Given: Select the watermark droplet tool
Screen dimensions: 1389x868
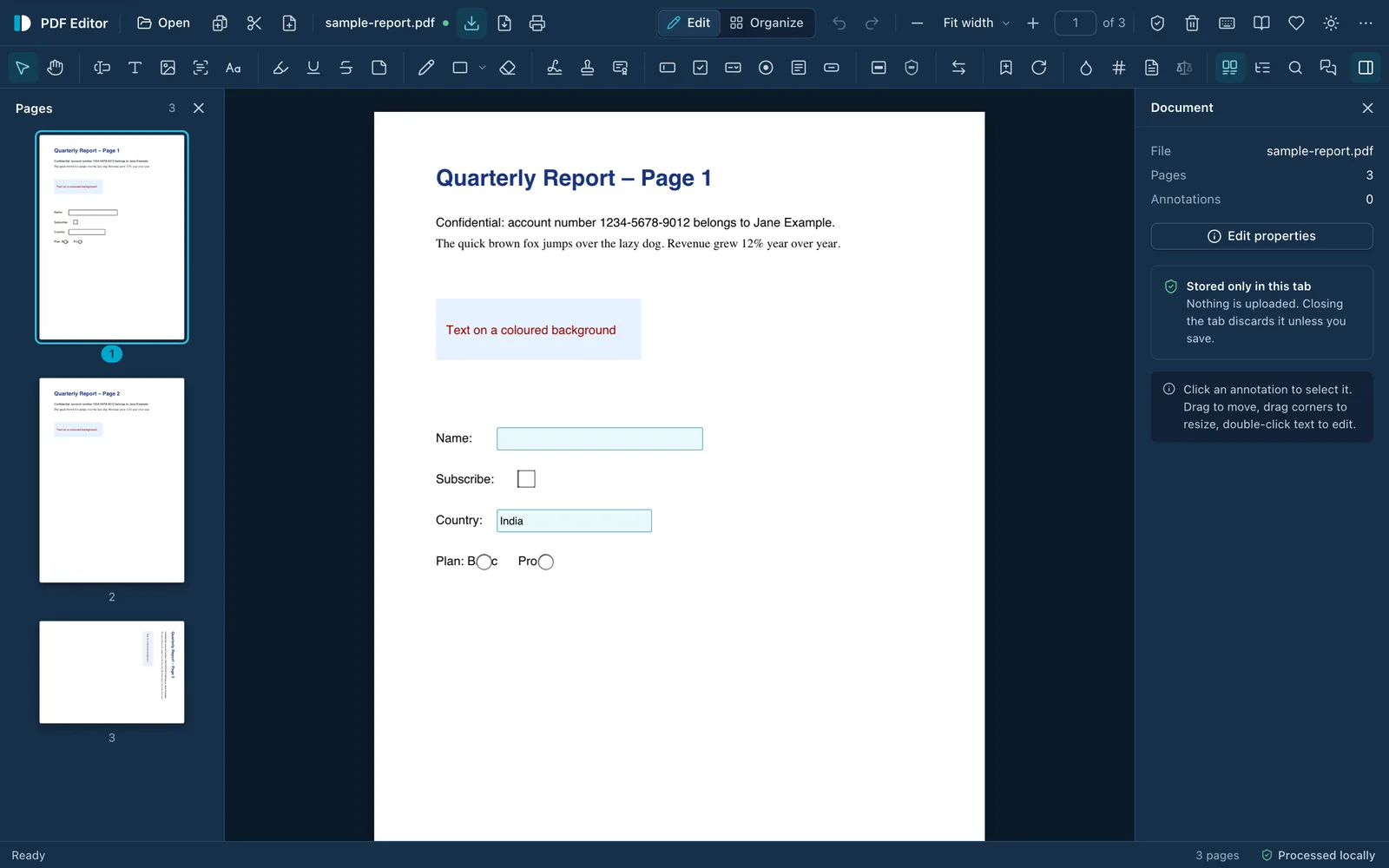Looking at the screenshot, I should (x=1086, y=68).
